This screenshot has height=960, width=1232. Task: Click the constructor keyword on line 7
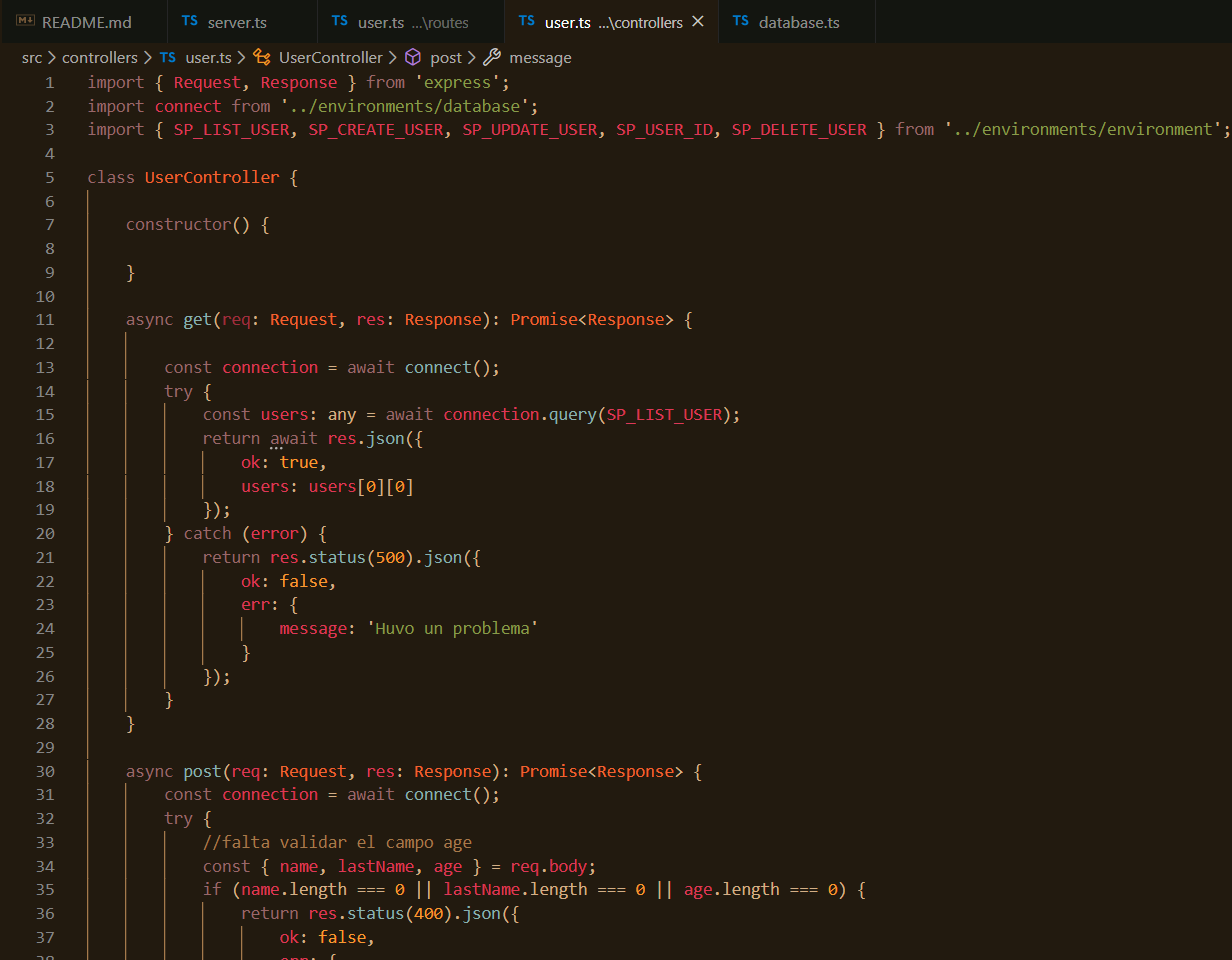(x=179, y=224)
